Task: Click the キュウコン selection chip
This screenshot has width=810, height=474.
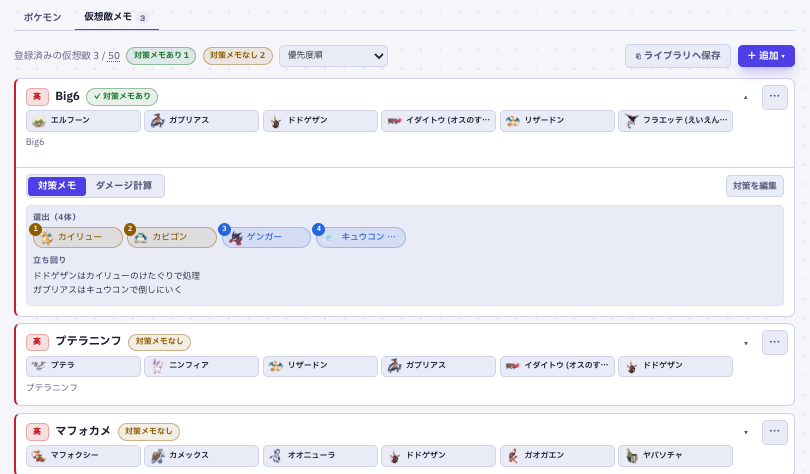Action: click(361, 237)
